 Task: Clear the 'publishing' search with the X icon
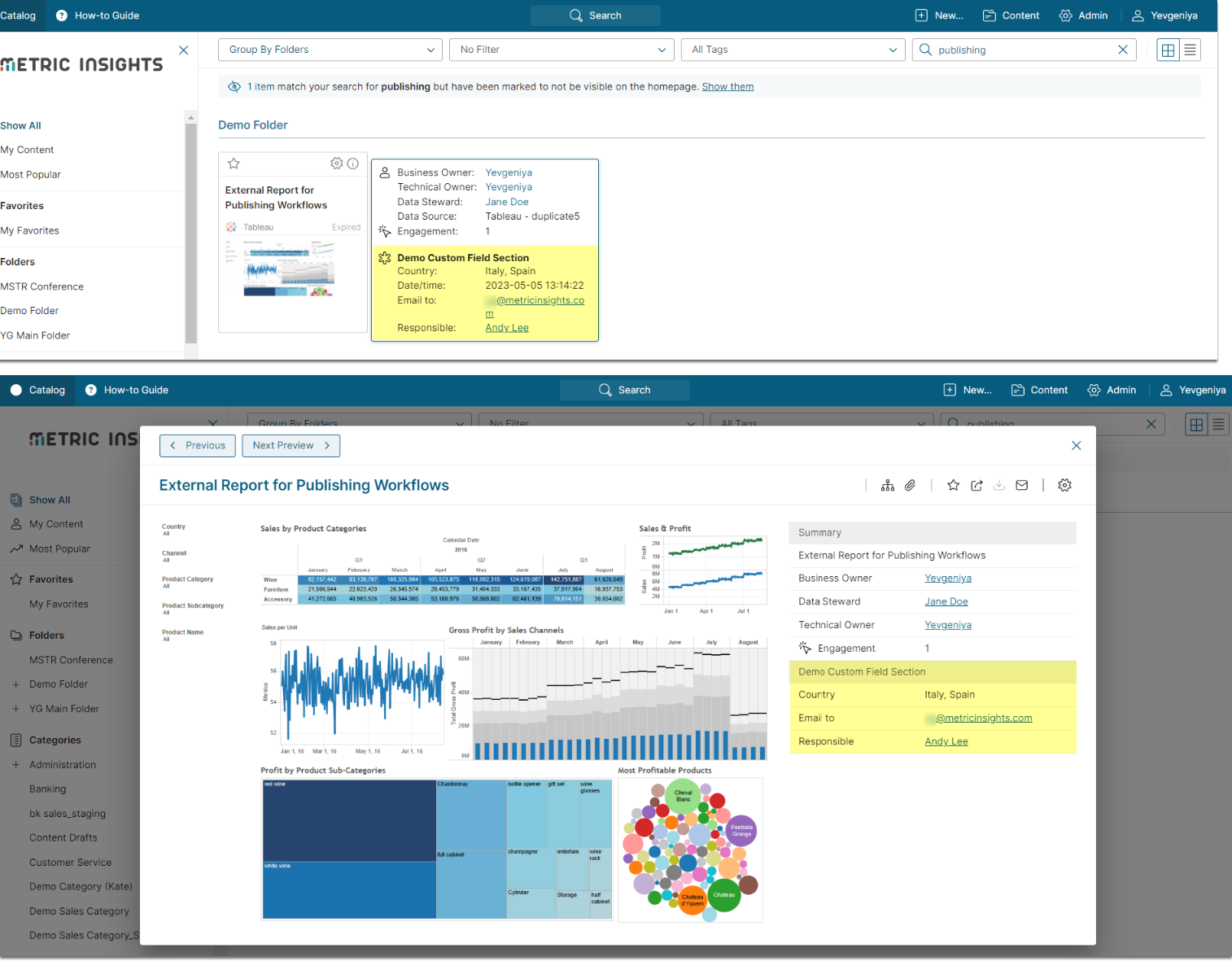click(x=1123, y=50)
